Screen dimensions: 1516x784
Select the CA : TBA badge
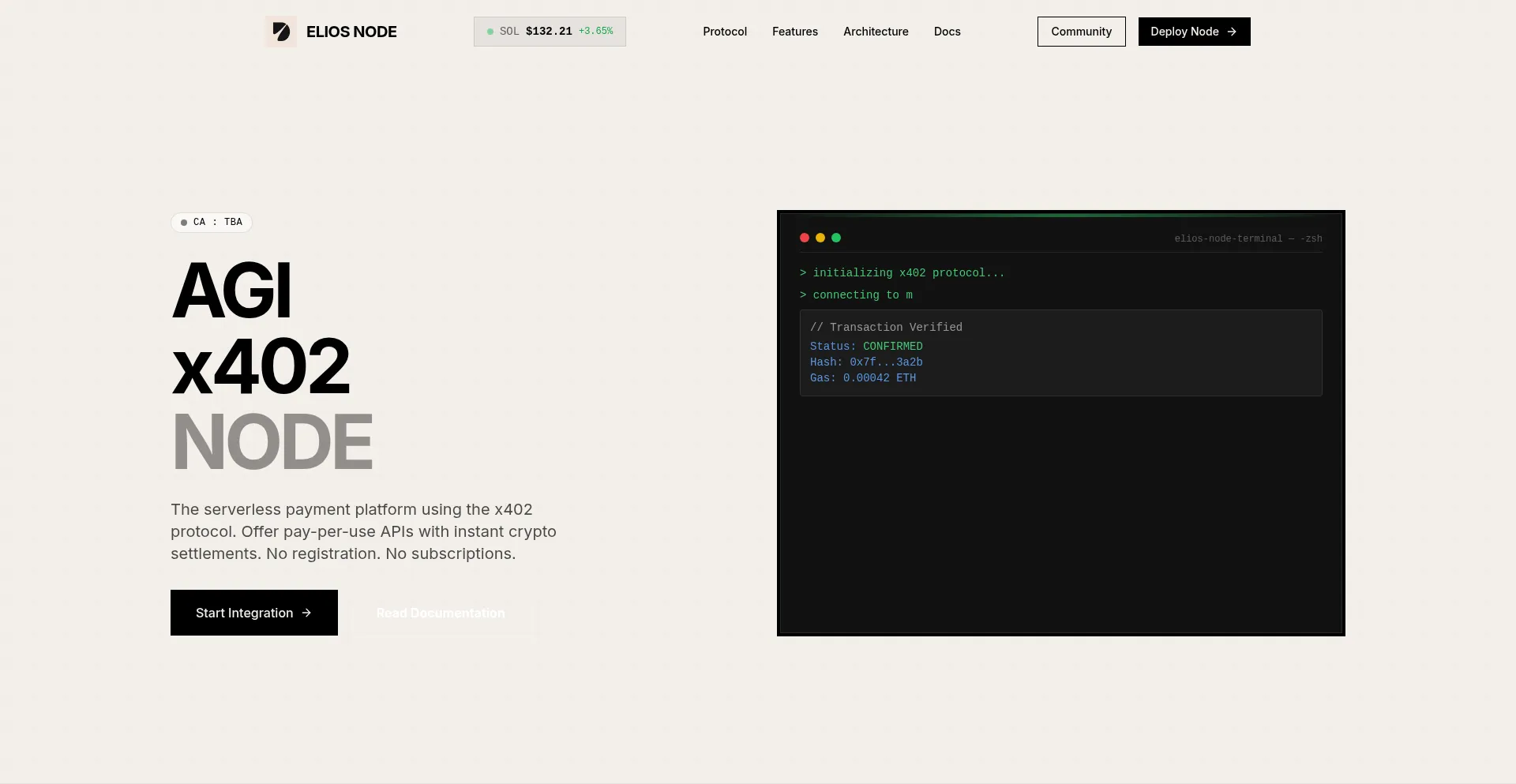click(x=212, y=223)
